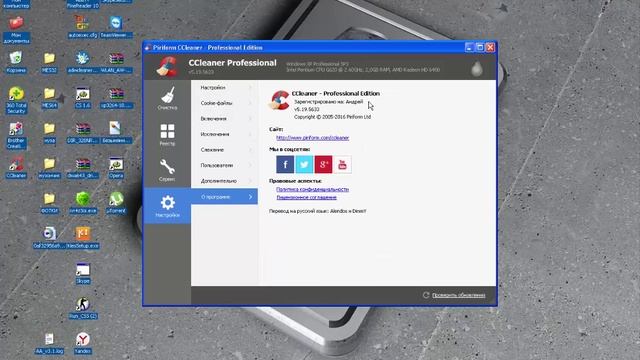Open the Реестр registry section

point(167,134)
